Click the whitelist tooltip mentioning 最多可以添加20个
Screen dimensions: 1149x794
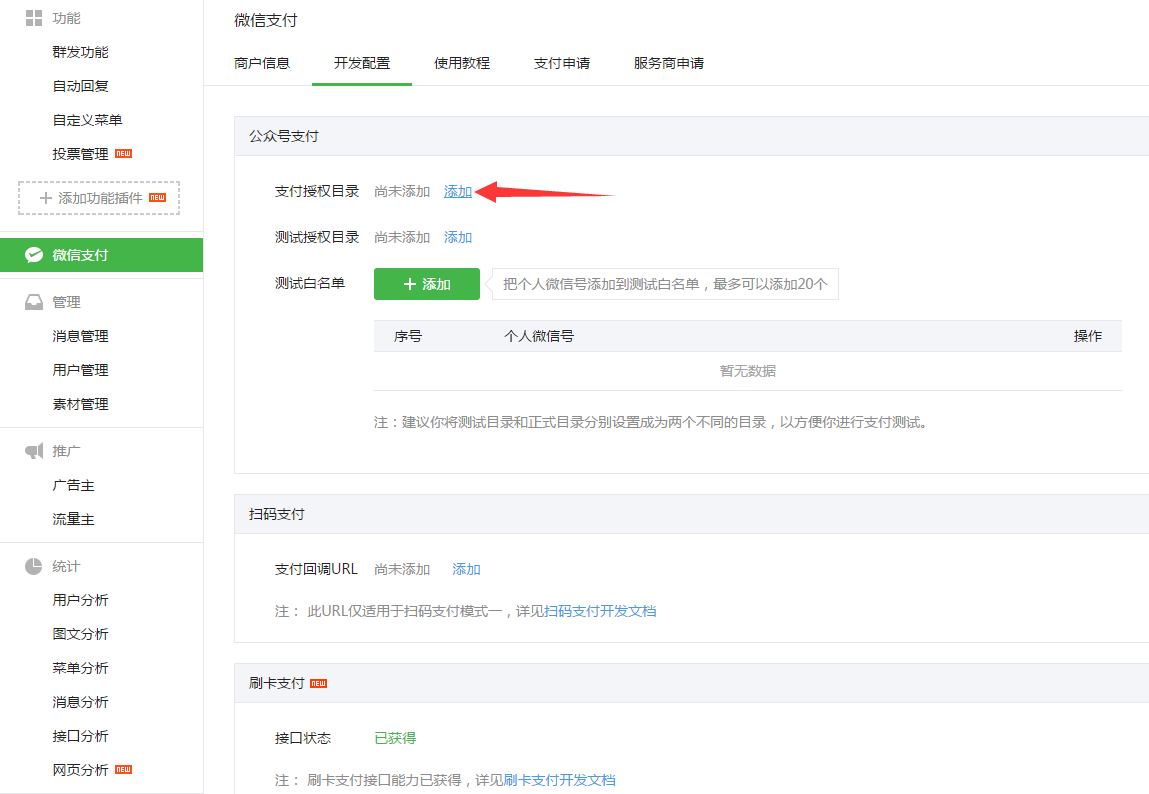pyautogui.click(x=665, y=284)
